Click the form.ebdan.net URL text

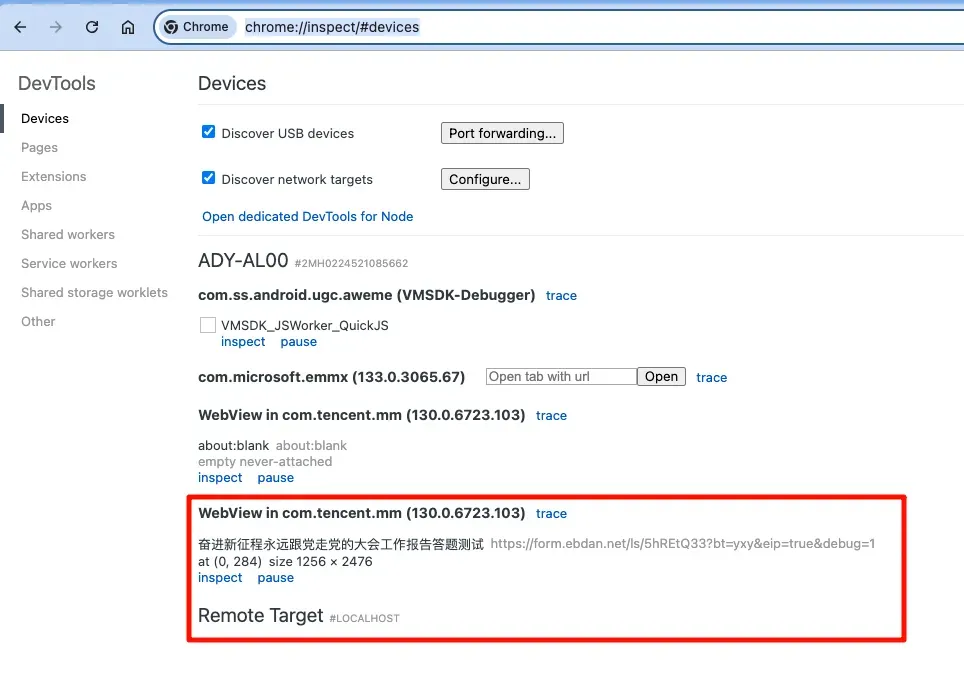682,544
